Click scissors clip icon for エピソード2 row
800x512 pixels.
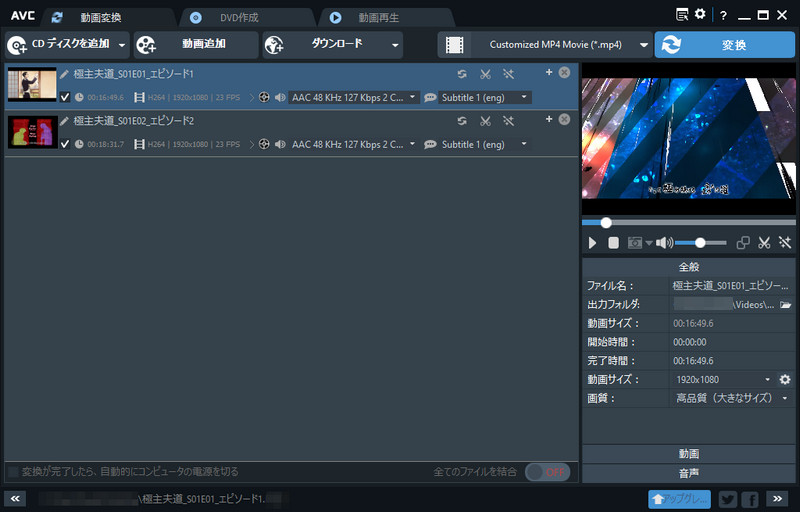tap(485, 121)
